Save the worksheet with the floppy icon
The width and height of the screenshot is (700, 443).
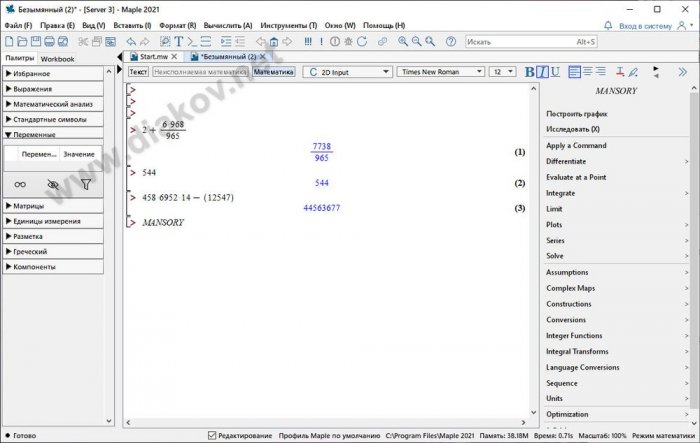click(x=36, y=42)
